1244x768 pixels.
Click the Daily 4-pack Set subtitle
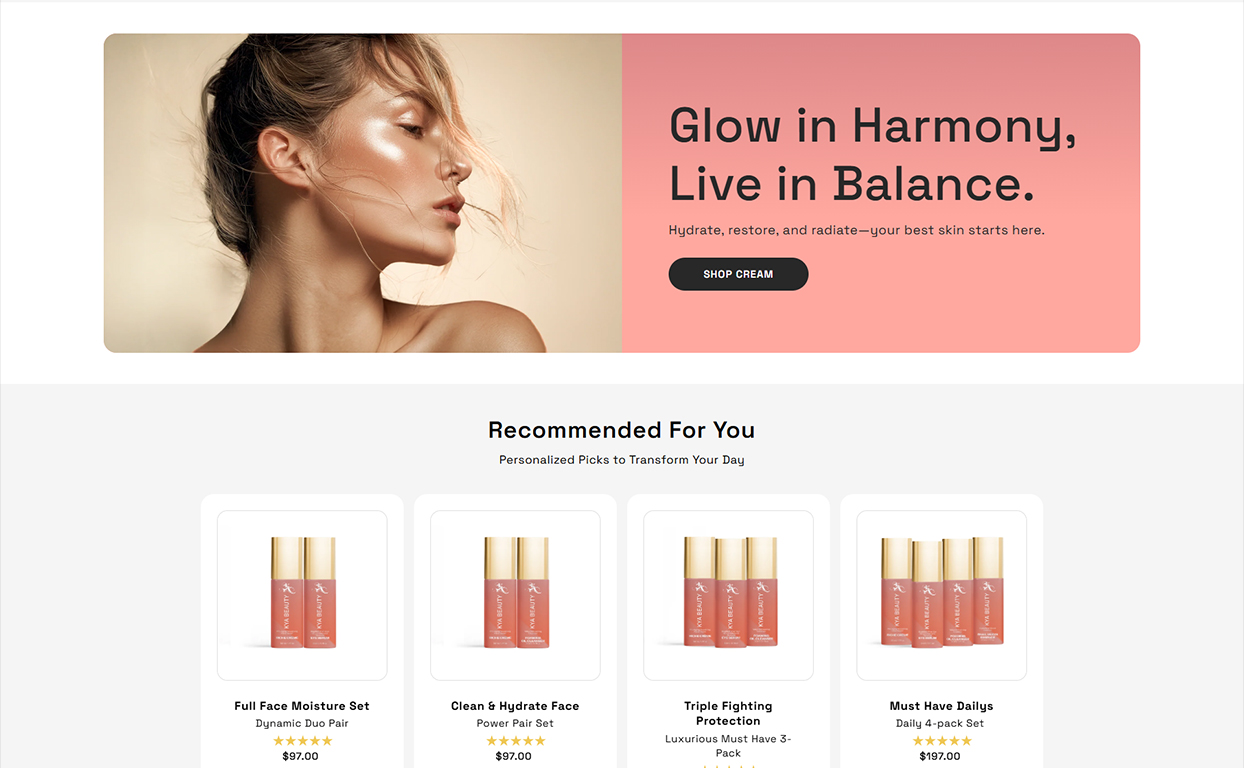941,723
